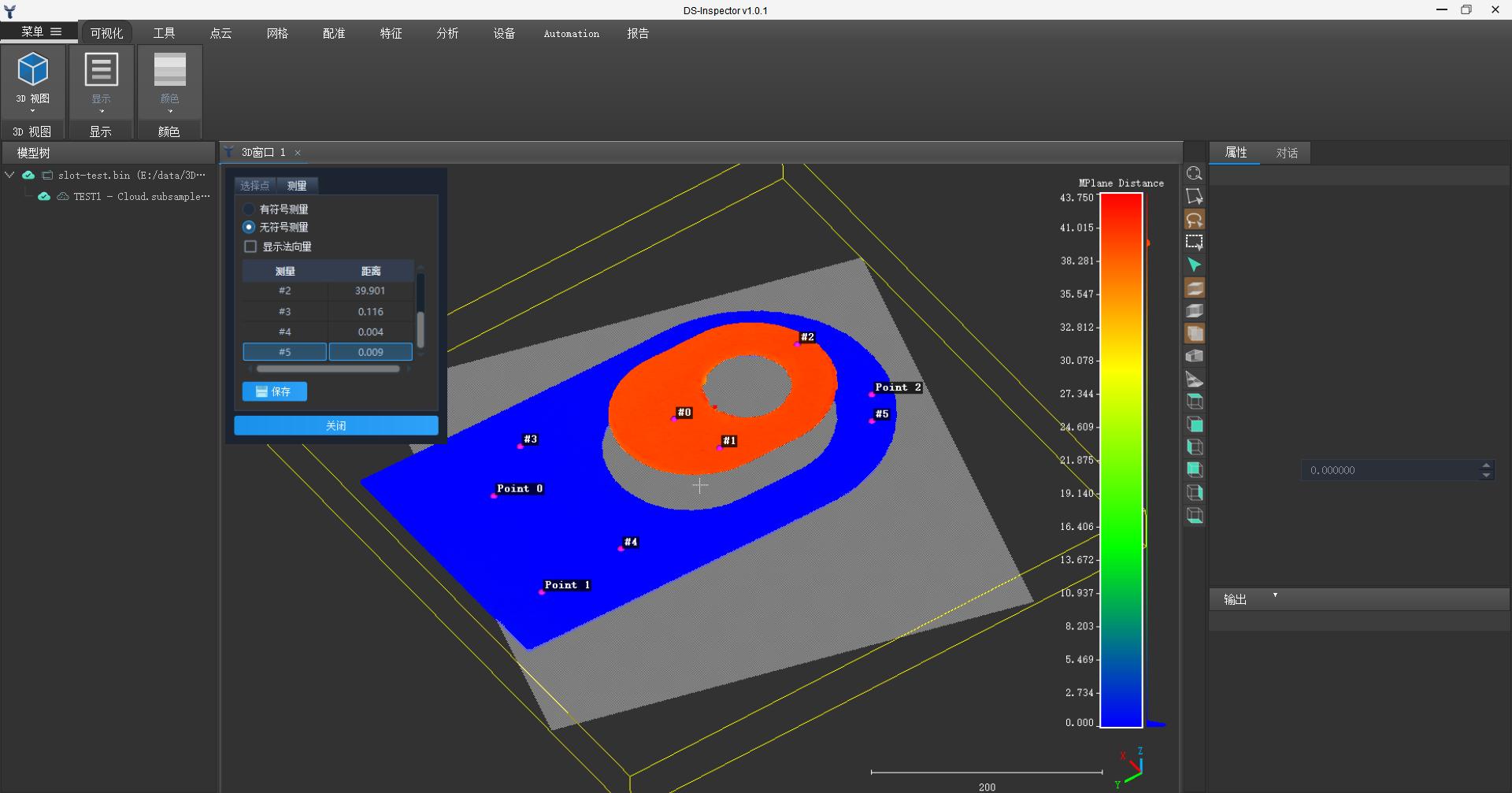Enable the 显示法向量 checkbox
This screenshot has width=1512, height=793.
[x=250, y=246]
